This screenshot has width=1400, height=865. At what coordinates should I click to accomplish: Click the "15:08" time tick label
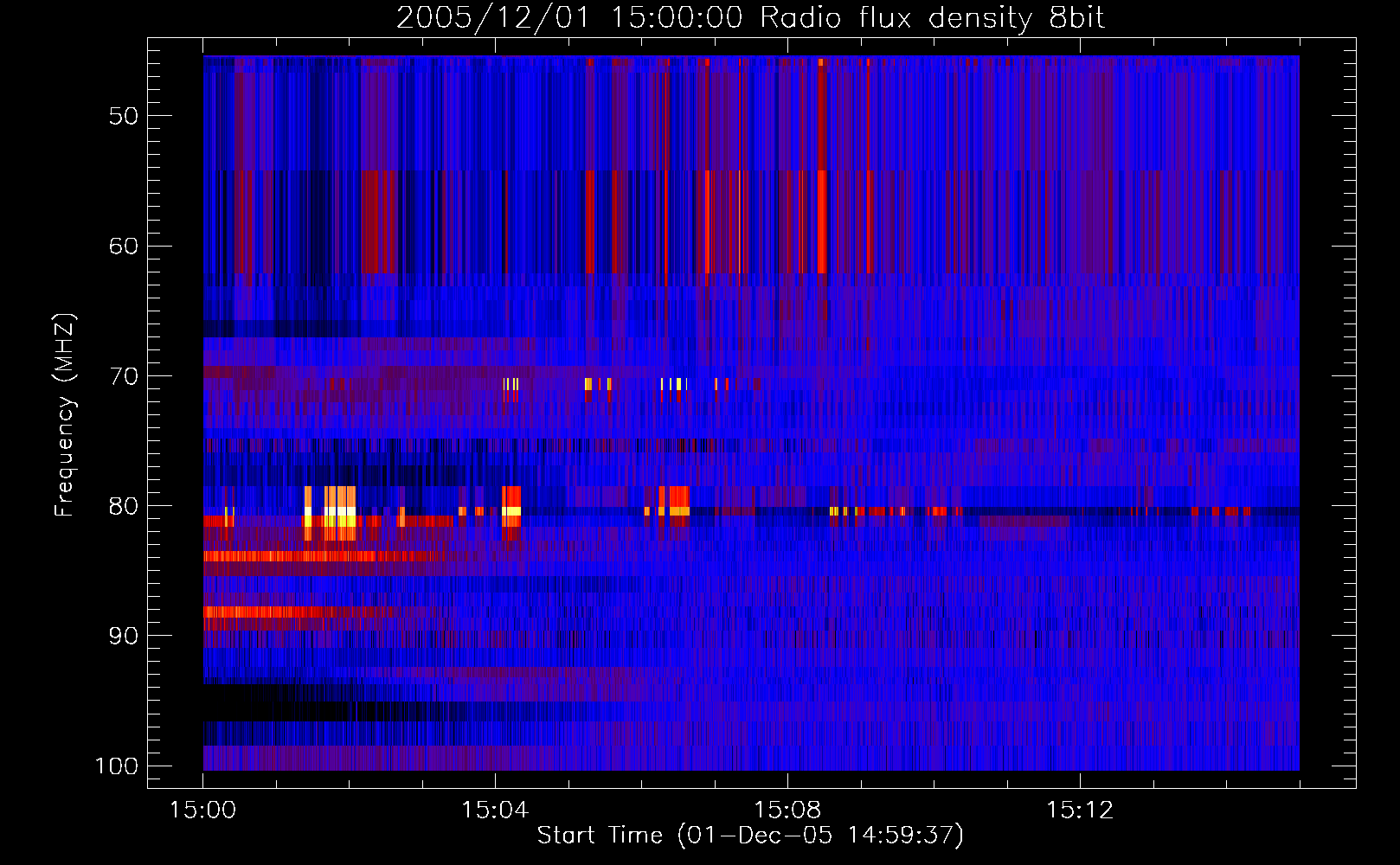(x=787, y=811)
